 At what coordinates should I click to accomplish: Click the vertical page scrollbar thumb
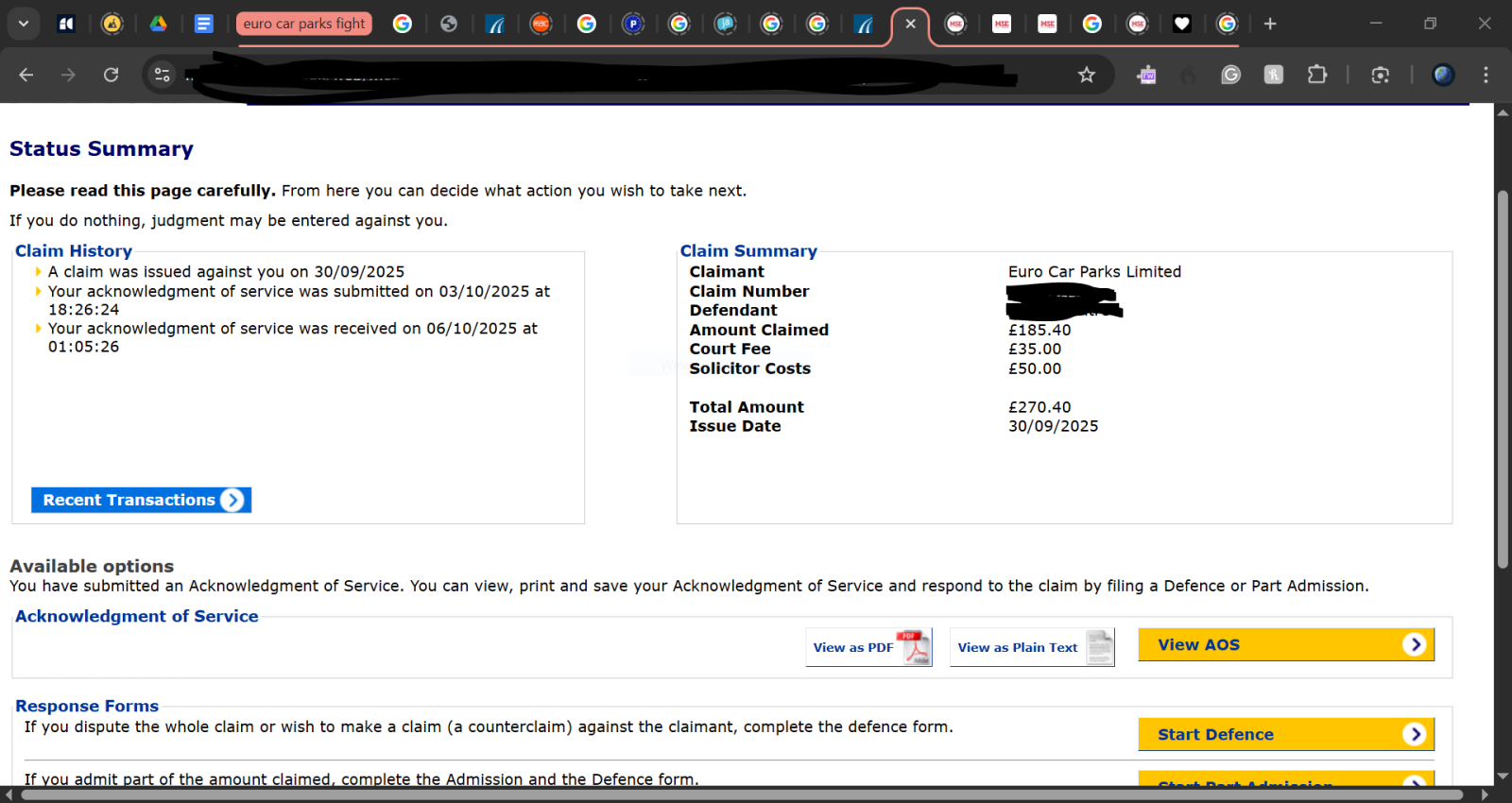coord(1503,378)
